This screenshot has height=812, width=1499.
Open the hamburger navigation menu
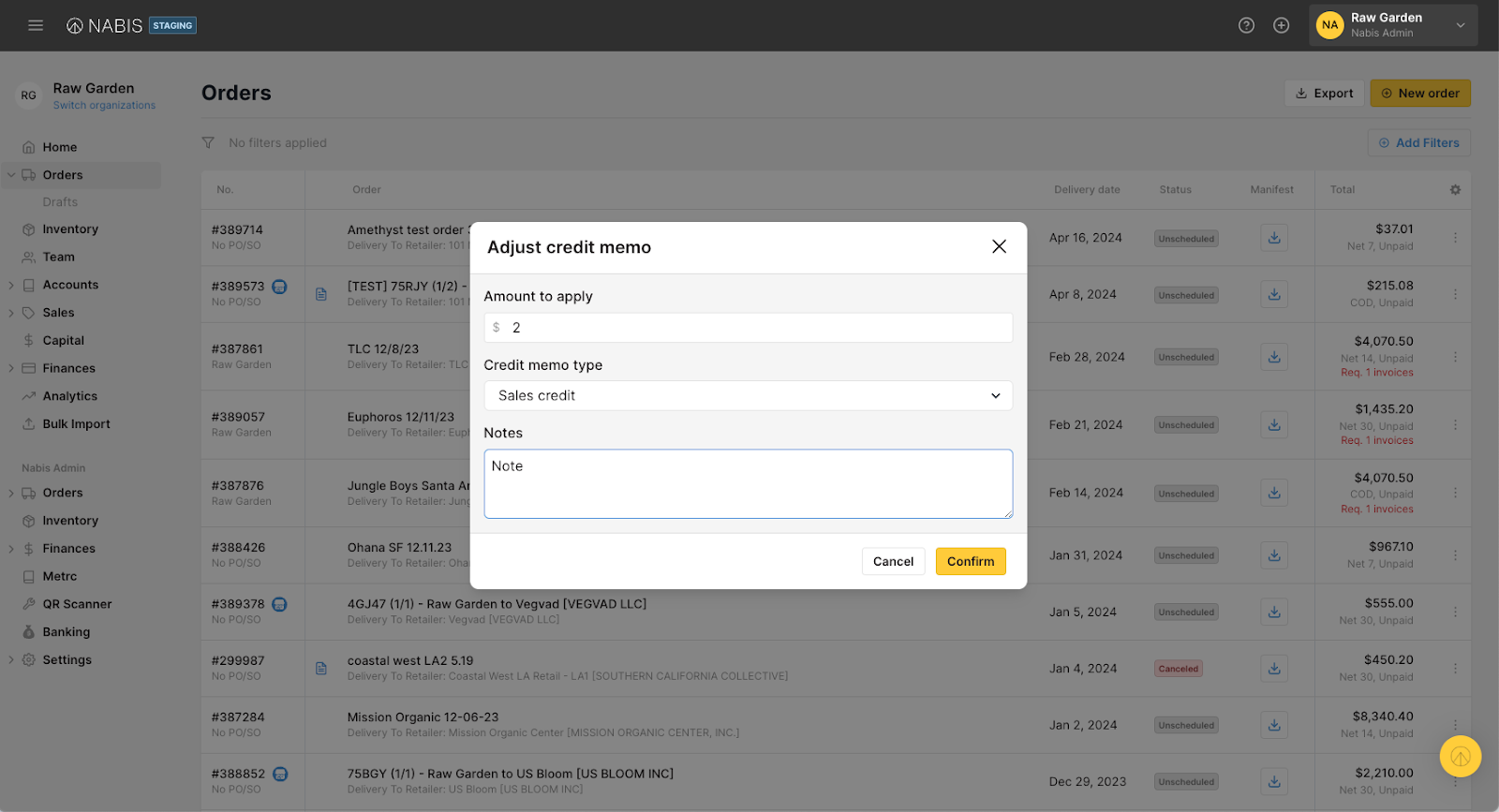click(x=36, y=25)
